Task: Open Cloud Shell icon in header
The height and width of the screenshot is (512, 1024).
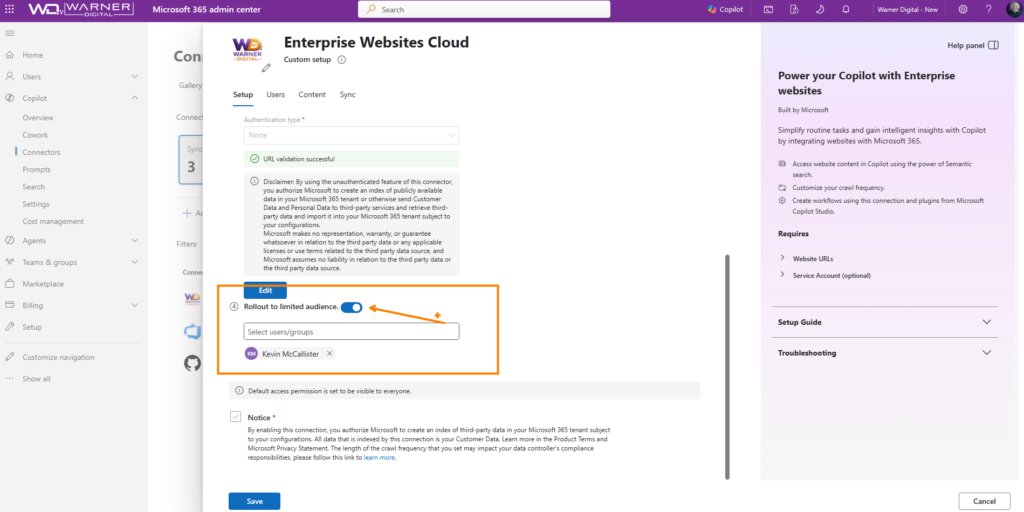Action: pos(769,10)
